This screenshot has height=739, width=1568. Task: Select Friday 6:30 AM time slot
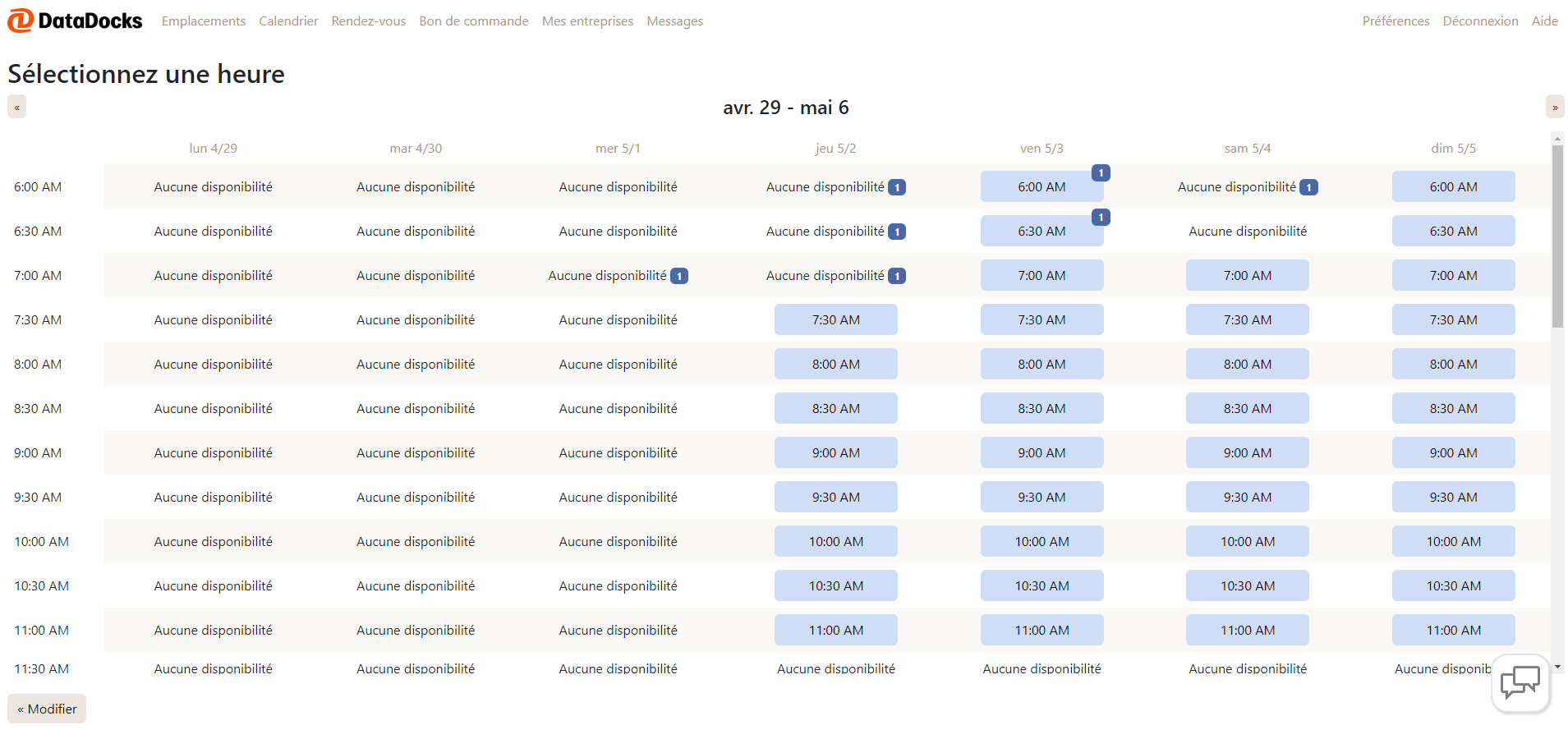(x=1042, y=231)
